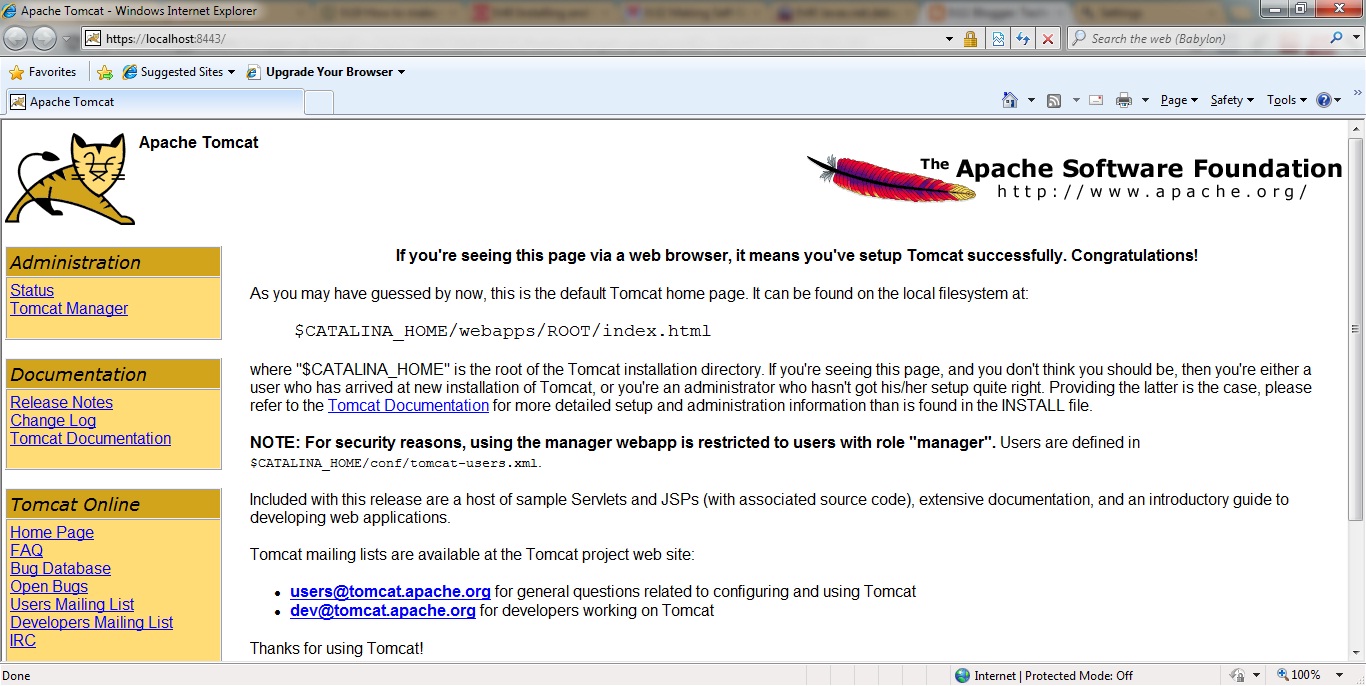The image size is (1366, 686).
Task: Click the Refresh arrows icon
Action: pyautogui.click(x=1022, y=39)
